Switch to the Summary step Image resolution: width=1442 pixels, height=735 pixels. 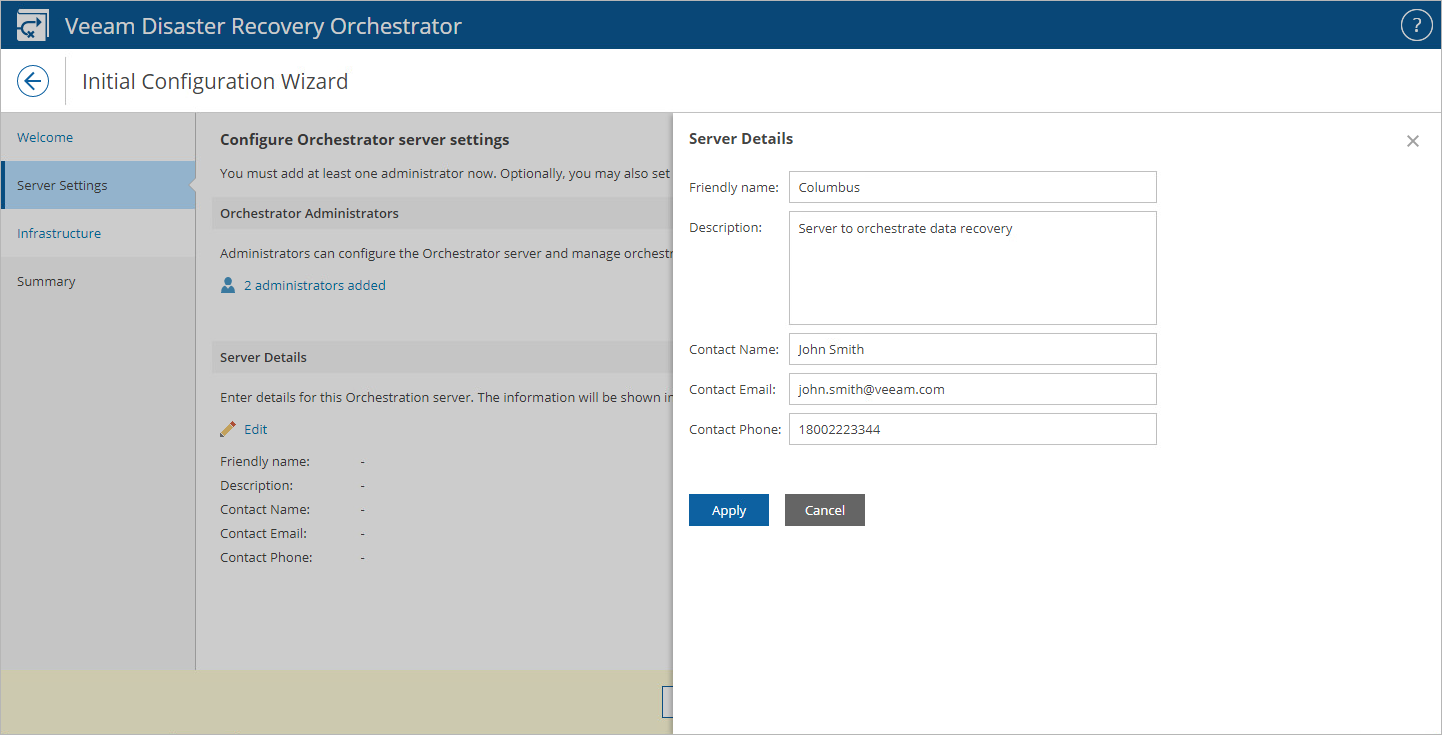point(46,282)
